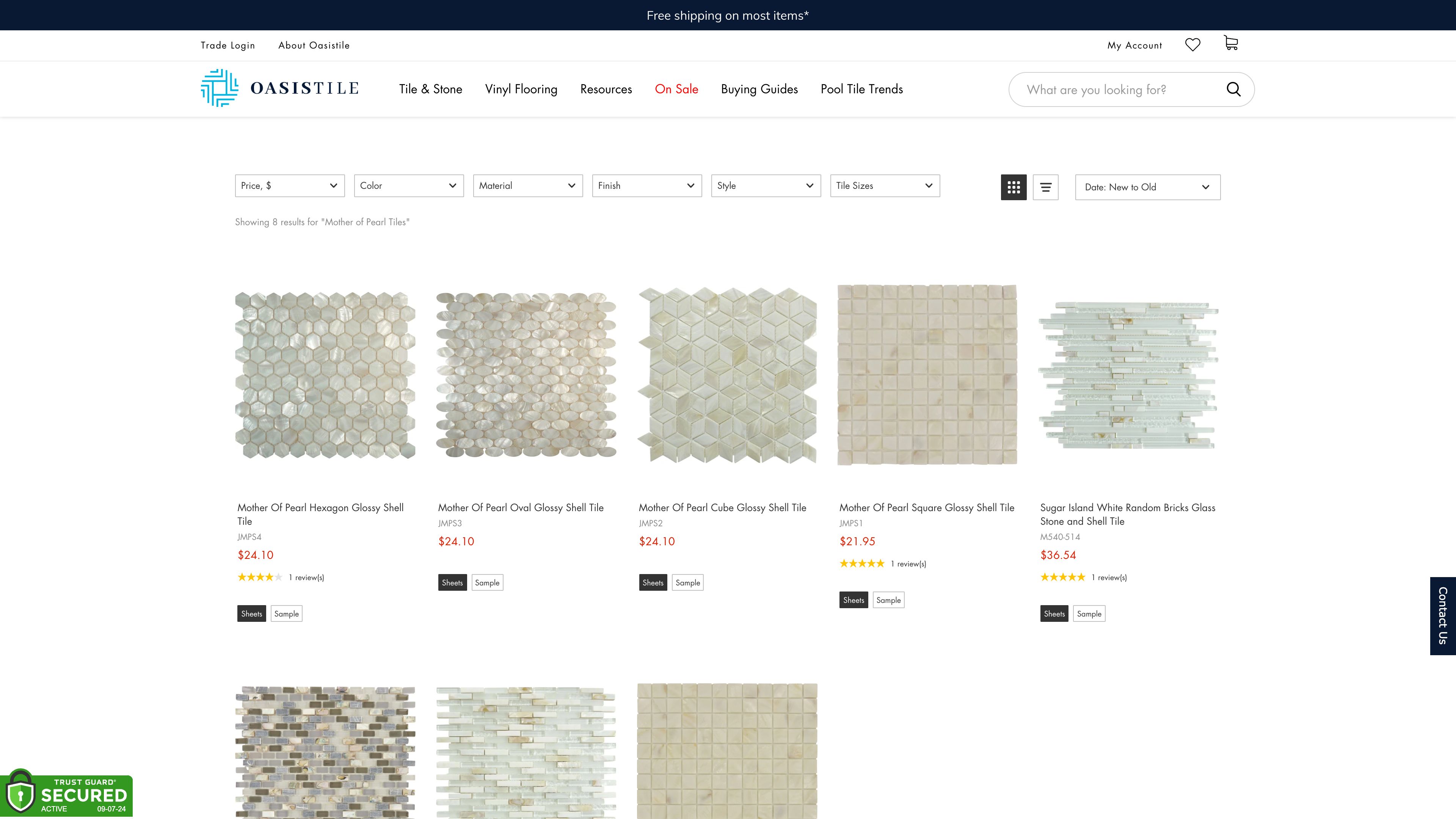Viewport: 1456px width, 819px height.
Task: Open the Material filter dropdown
Action: [527, 186]
